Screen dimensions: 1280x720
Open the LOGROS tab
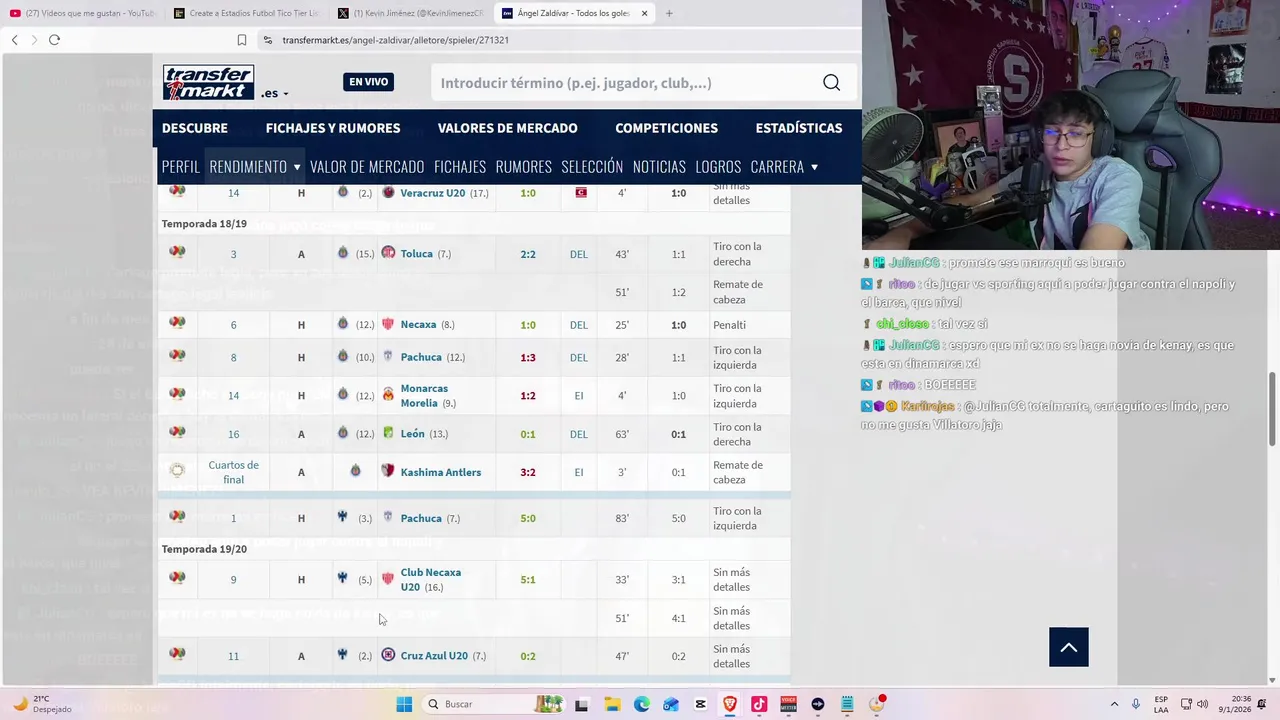click(718, 167)
